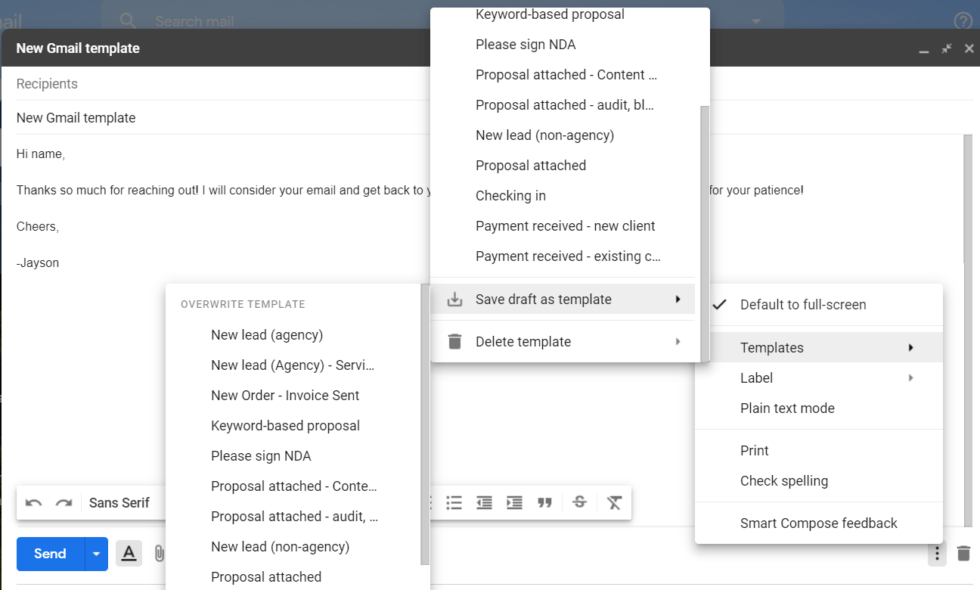Click the Remove formatting icon
The height and width of the screenshot is (590, 980).
(x=614, y=503)
